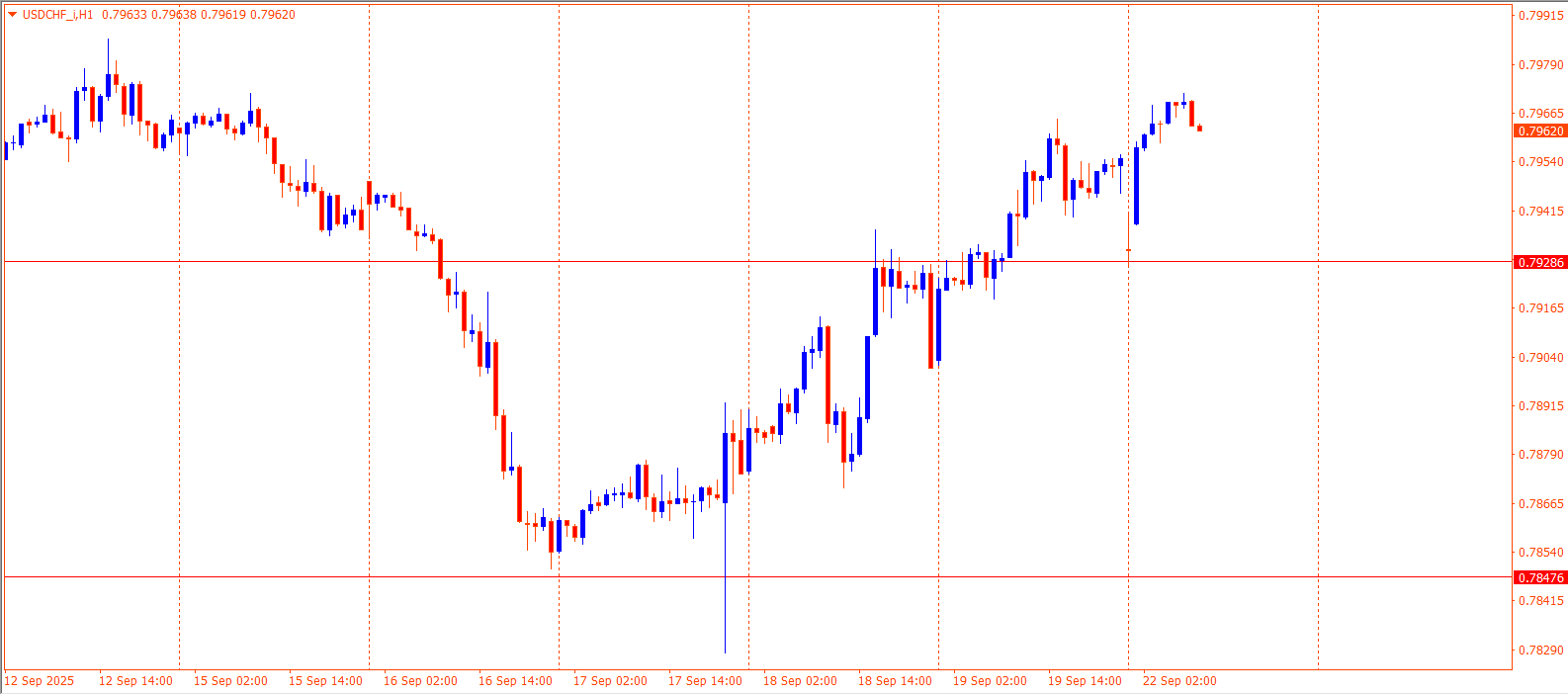Click the 19 Sep 14:00 time label
Screen dimensions: 1568x695
1085,681
